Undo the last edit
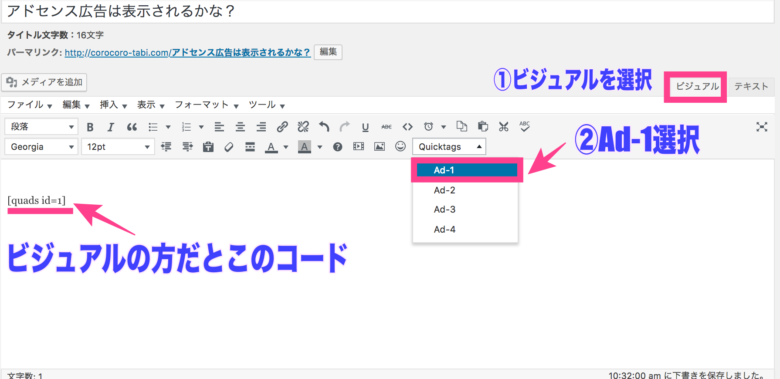The height and width of the screenshot is (379, 780). click(324, 127)
